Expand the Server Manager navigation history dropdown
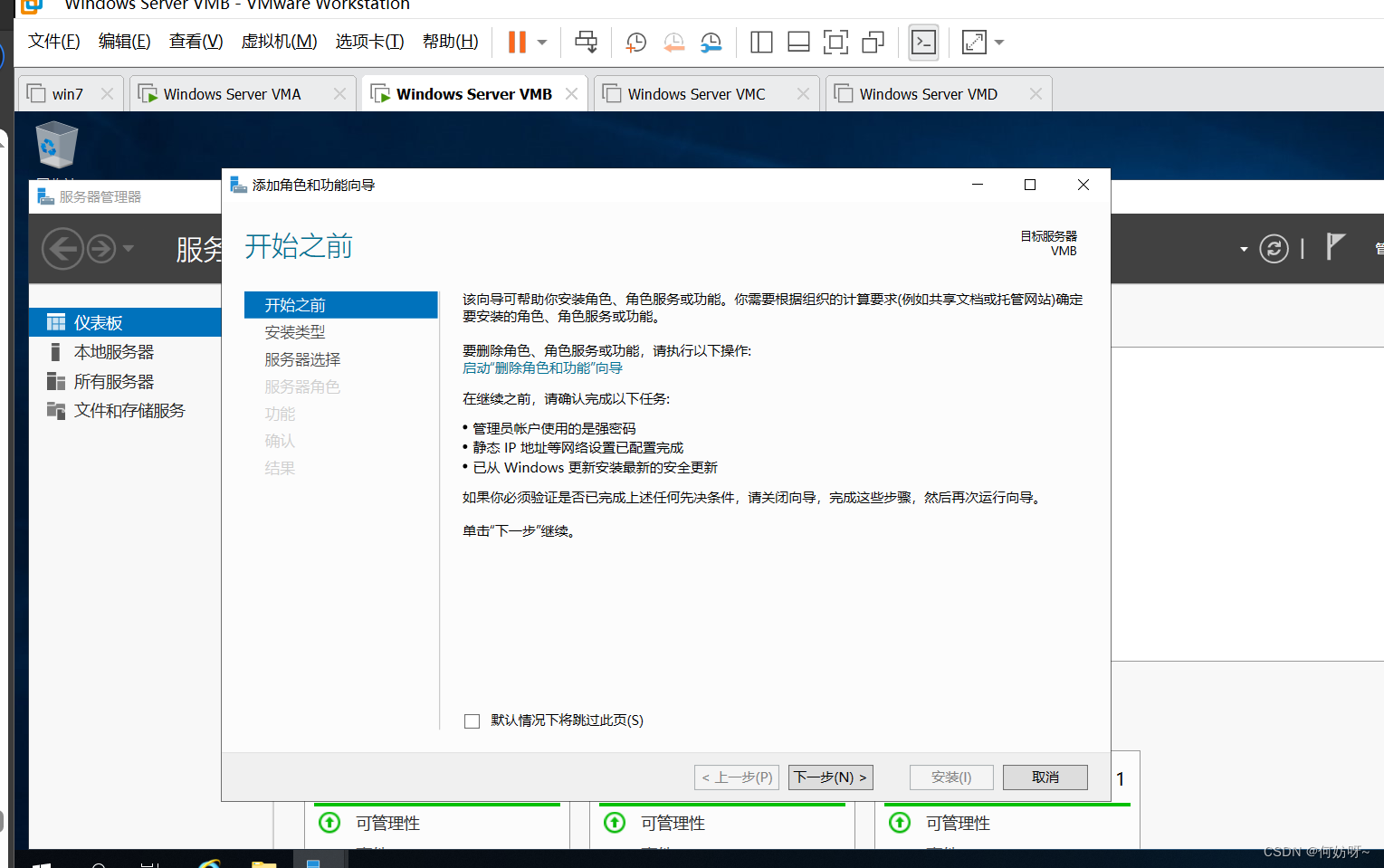Screen dimensions: 1384x868 [x=129, y=248]
